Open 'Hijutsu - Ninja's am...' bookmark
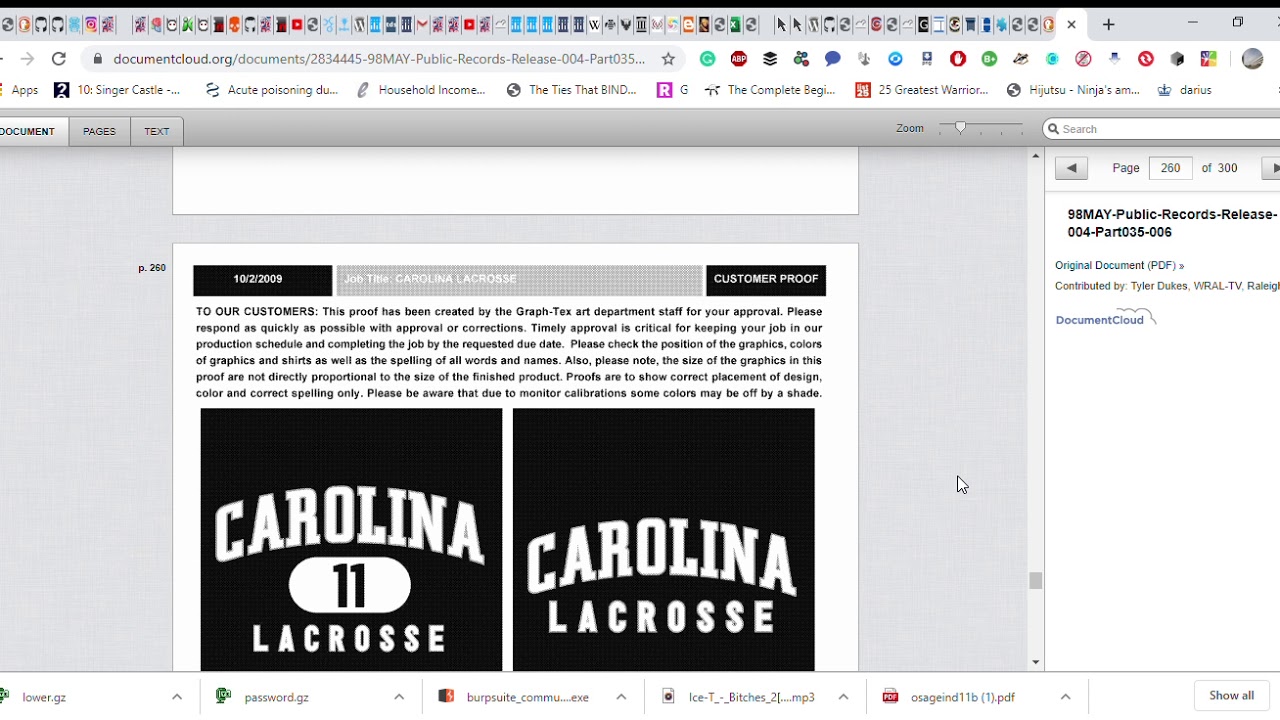Screen dimensions: 1280x720 (x=1073, y=90)
